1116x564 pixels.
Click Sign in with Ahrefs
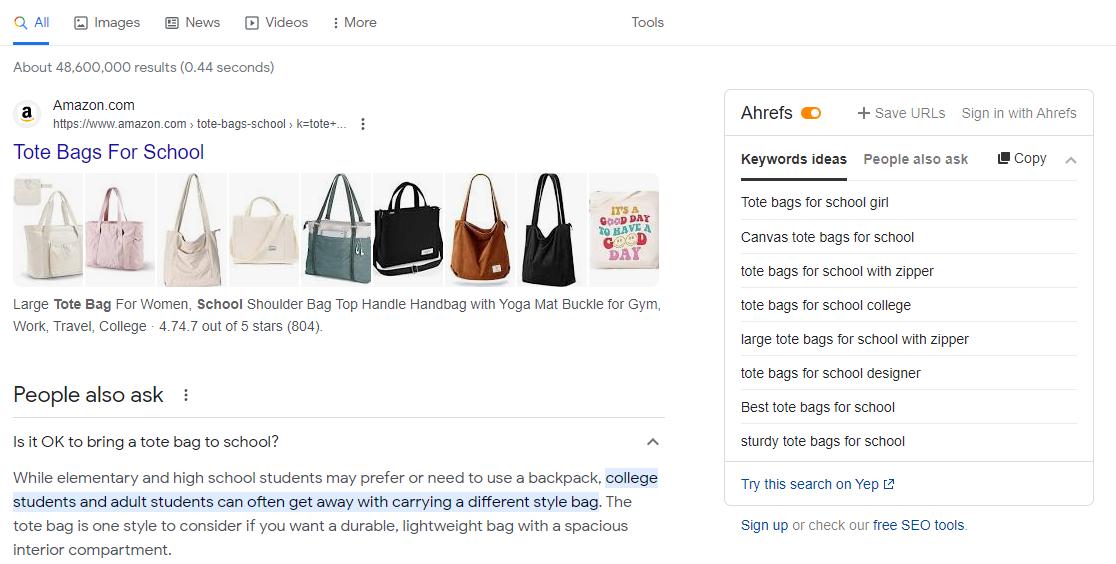click(x=1018, y=113)
